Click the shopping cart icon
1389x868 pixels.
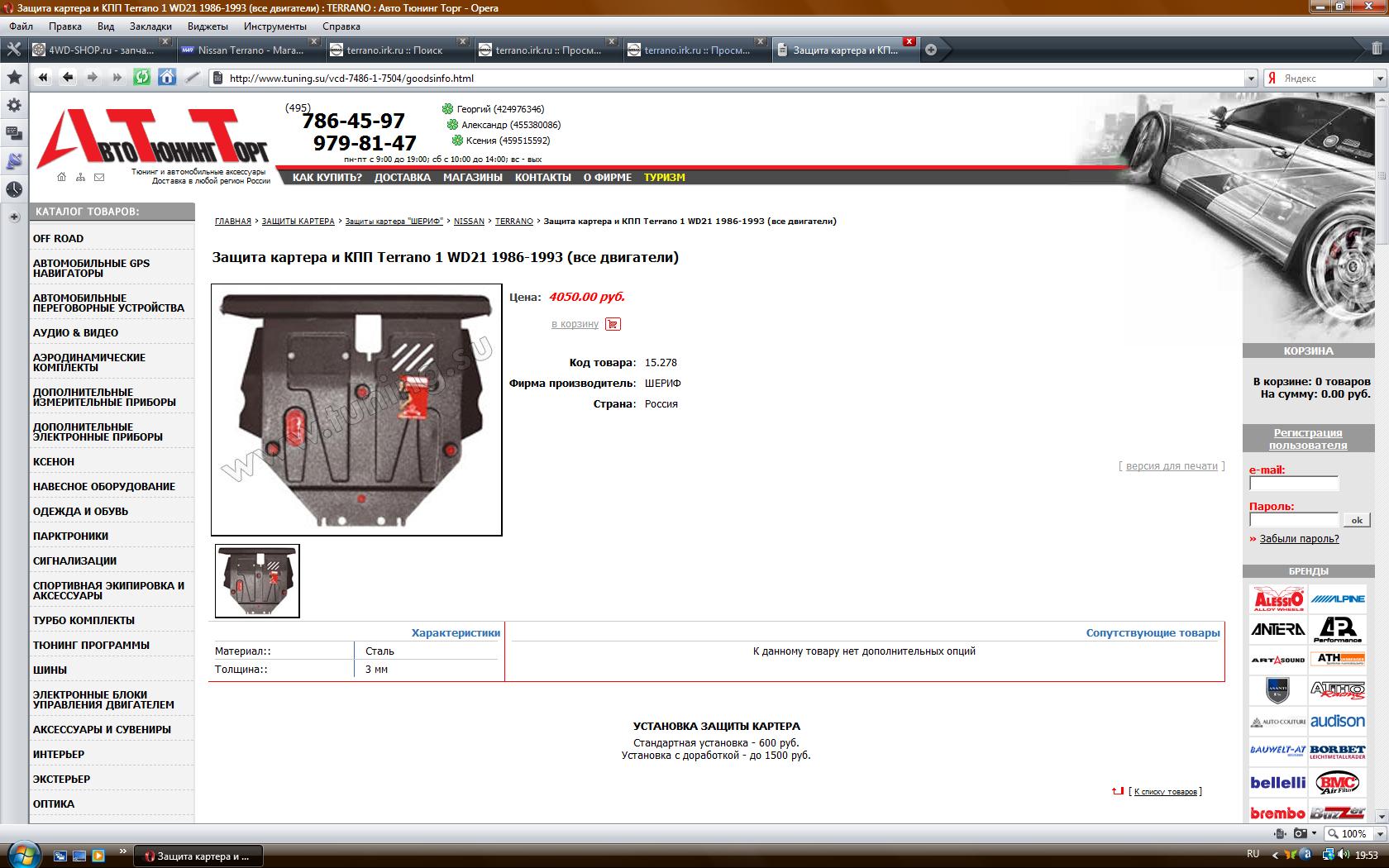pyautogui.click(x=613, y=324)
